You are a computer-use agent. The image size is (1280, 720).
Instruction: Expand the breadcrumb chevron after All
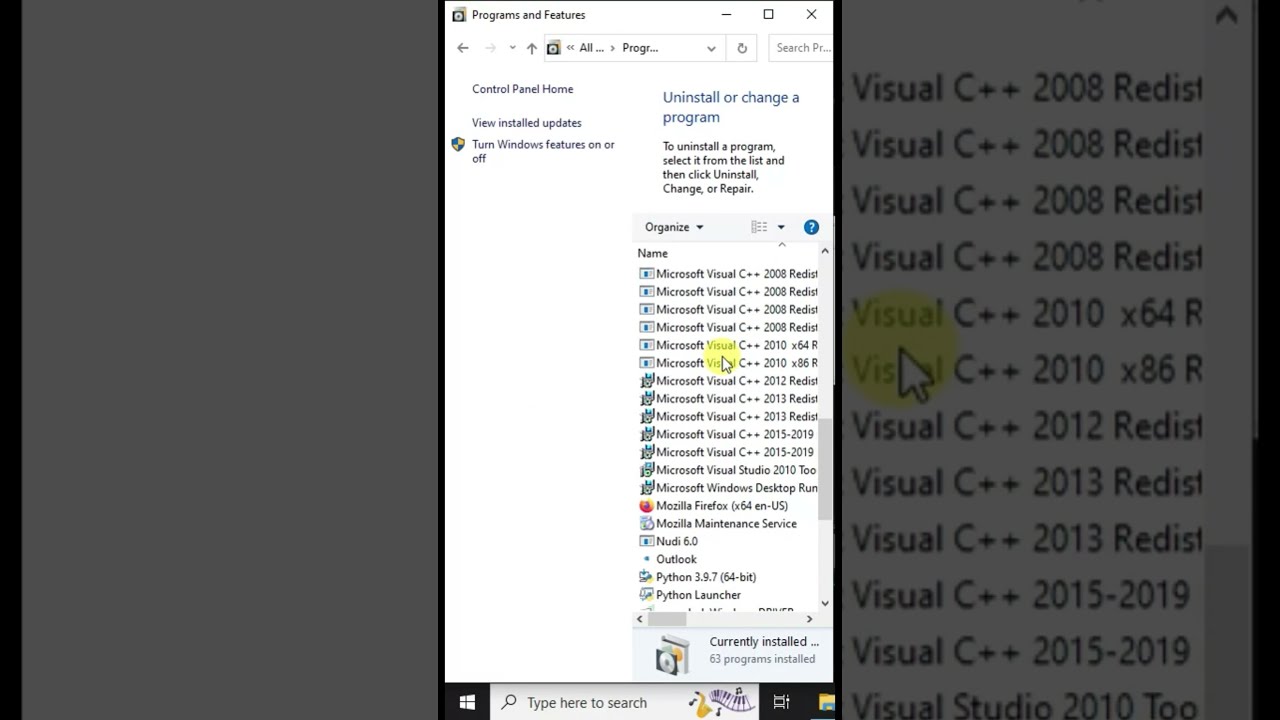[x=612, y=48]
